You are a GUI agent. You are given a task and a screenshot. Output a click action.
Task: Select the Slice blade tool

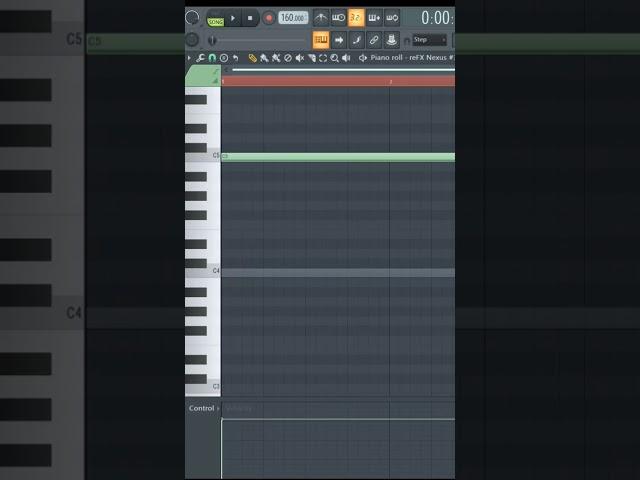coord(311,58)
